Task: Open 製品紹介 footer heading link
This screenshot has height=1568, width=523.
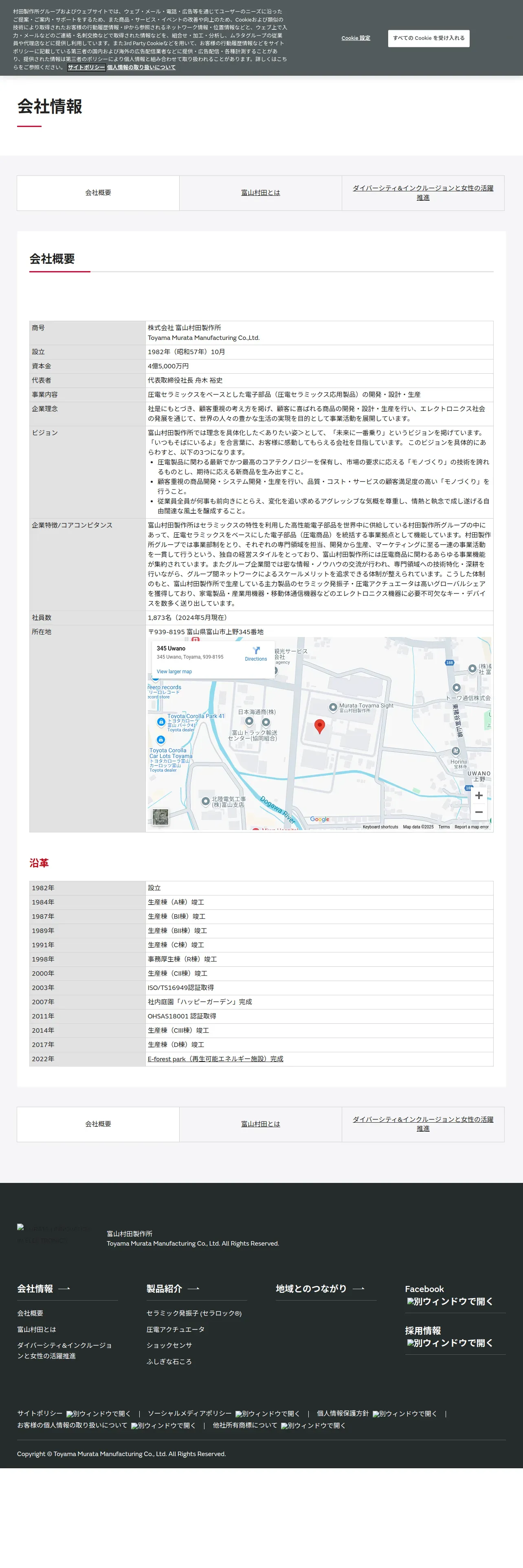Action: click(165, 1289)
